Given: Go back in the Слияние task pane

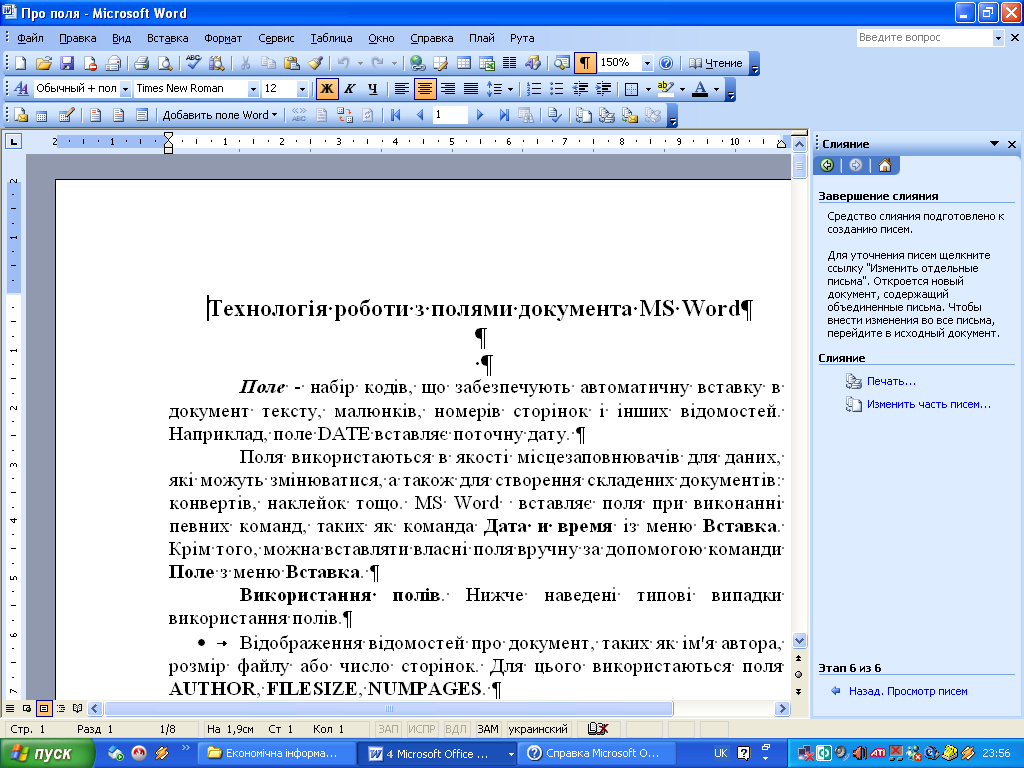Looking at the screenshot, I should click(x=827, y=165).
